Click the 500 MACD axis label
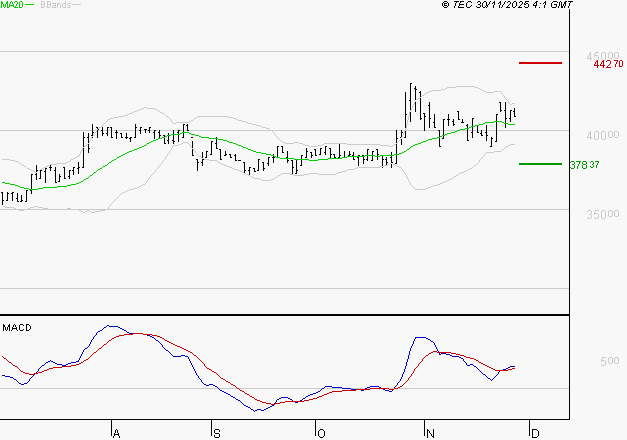Viewport: 627px width, 440px height. [609, 361]
